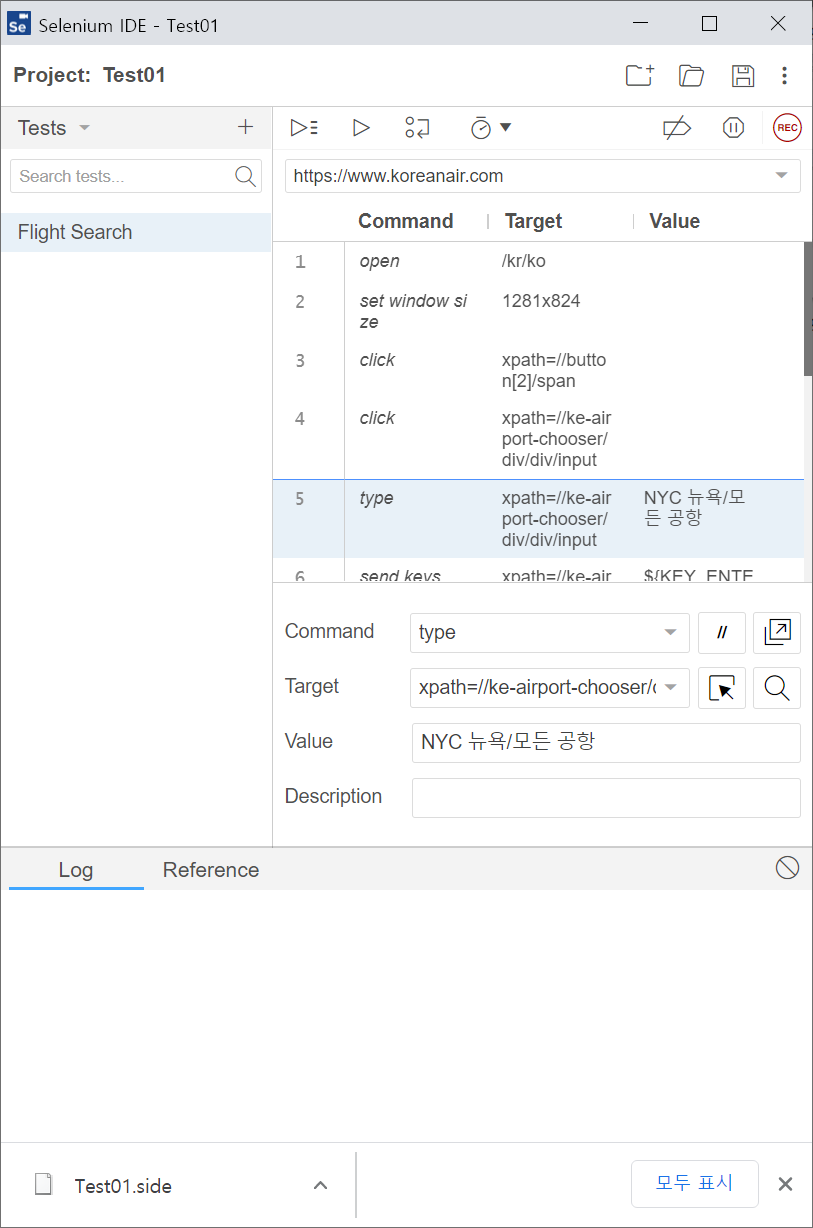Expand the Tests view dropdown arrow

click(84, 128)
